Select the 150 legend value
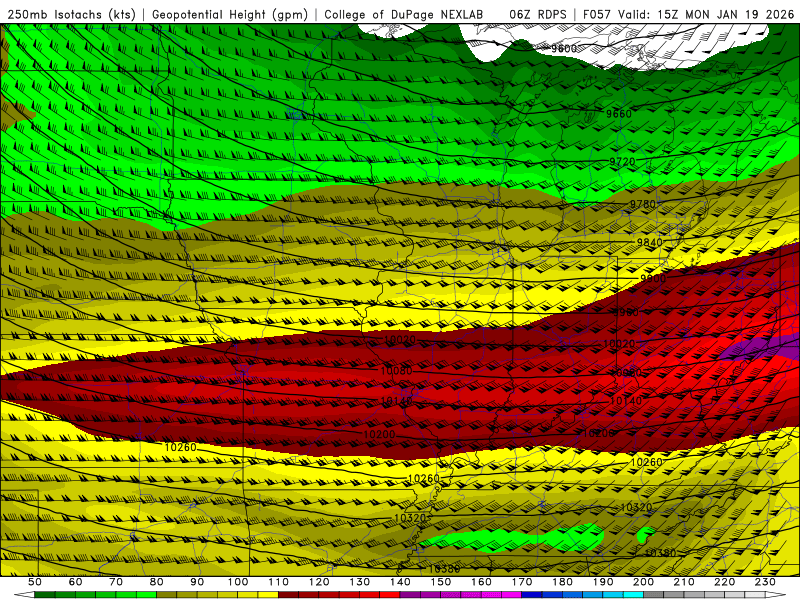This screenshot has height=600, width=800. pyautogui.click(x=441, y=582)
